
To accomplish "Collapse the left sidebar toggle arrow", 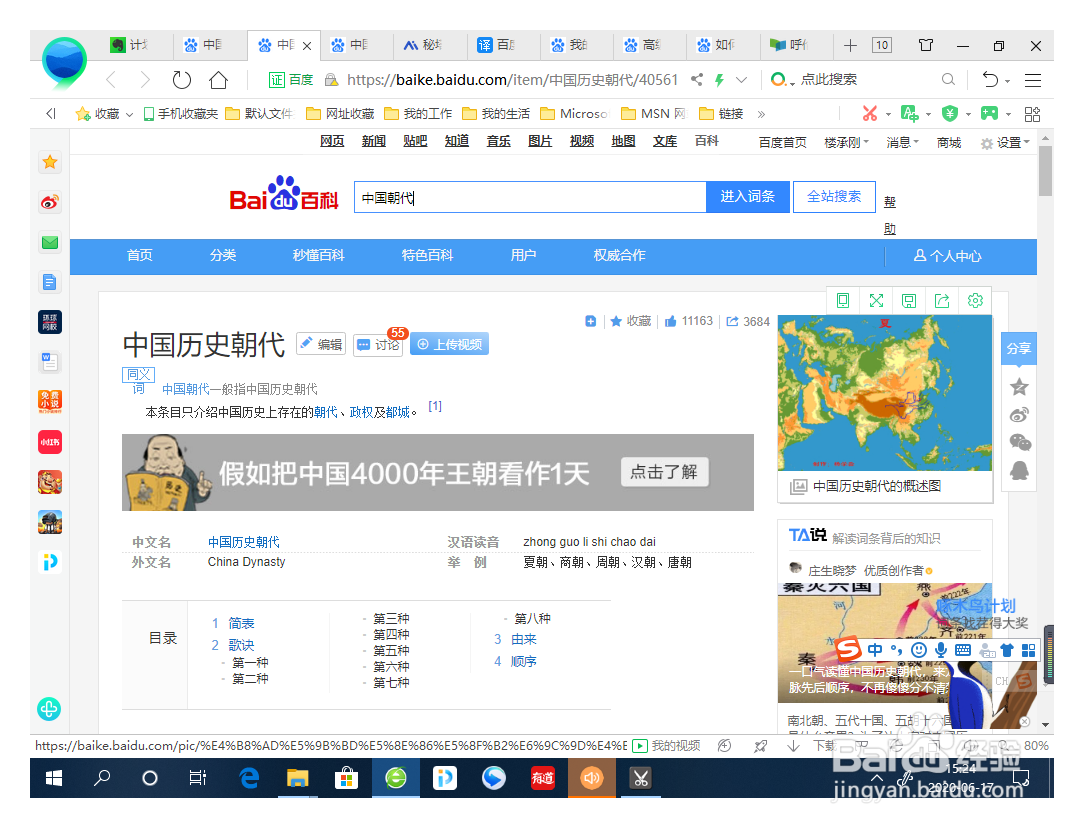I will pyautogui.click(x=50, y=114).
